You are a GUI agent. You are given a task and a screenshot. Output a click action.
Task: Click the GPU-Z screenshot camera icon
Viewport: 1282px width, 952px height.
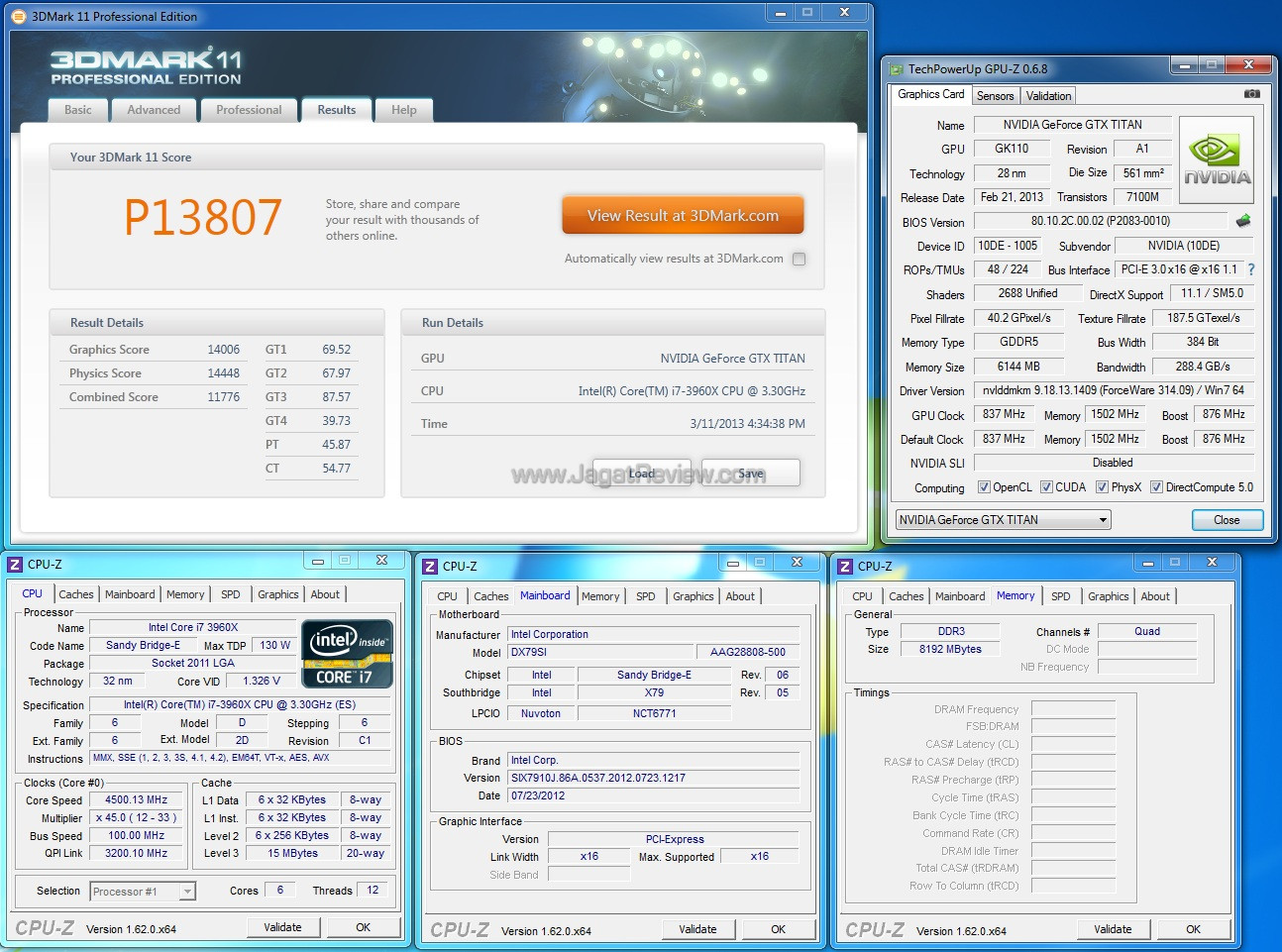(1252, 94)
